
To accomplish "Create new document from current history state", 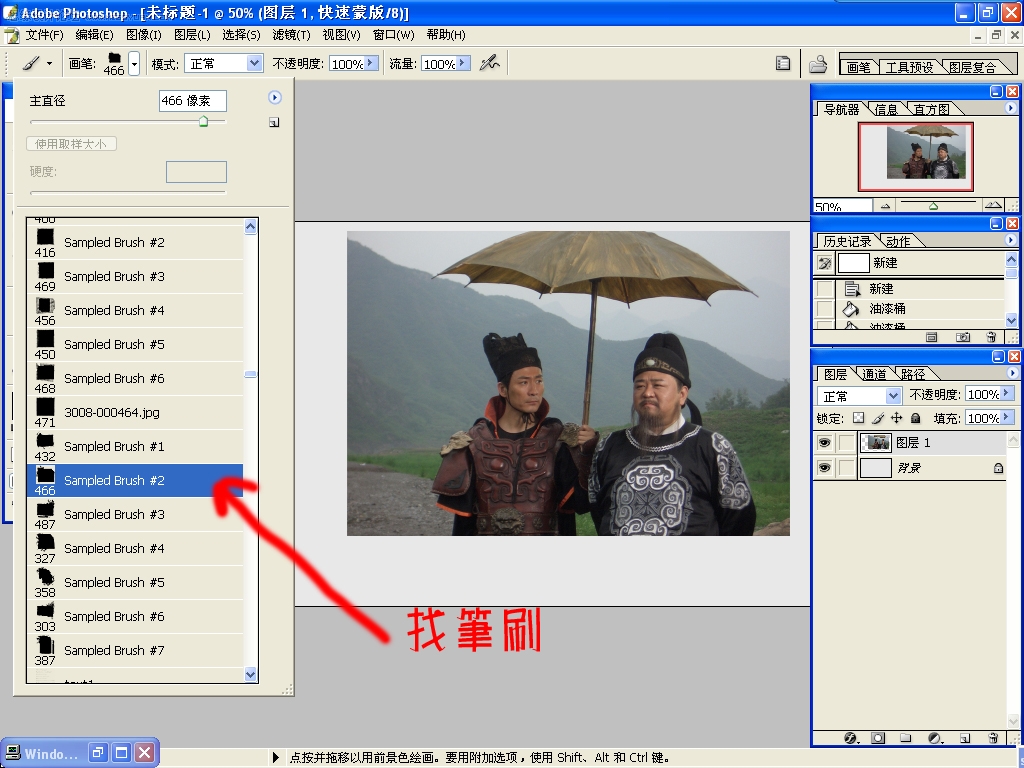I will 932,337.
